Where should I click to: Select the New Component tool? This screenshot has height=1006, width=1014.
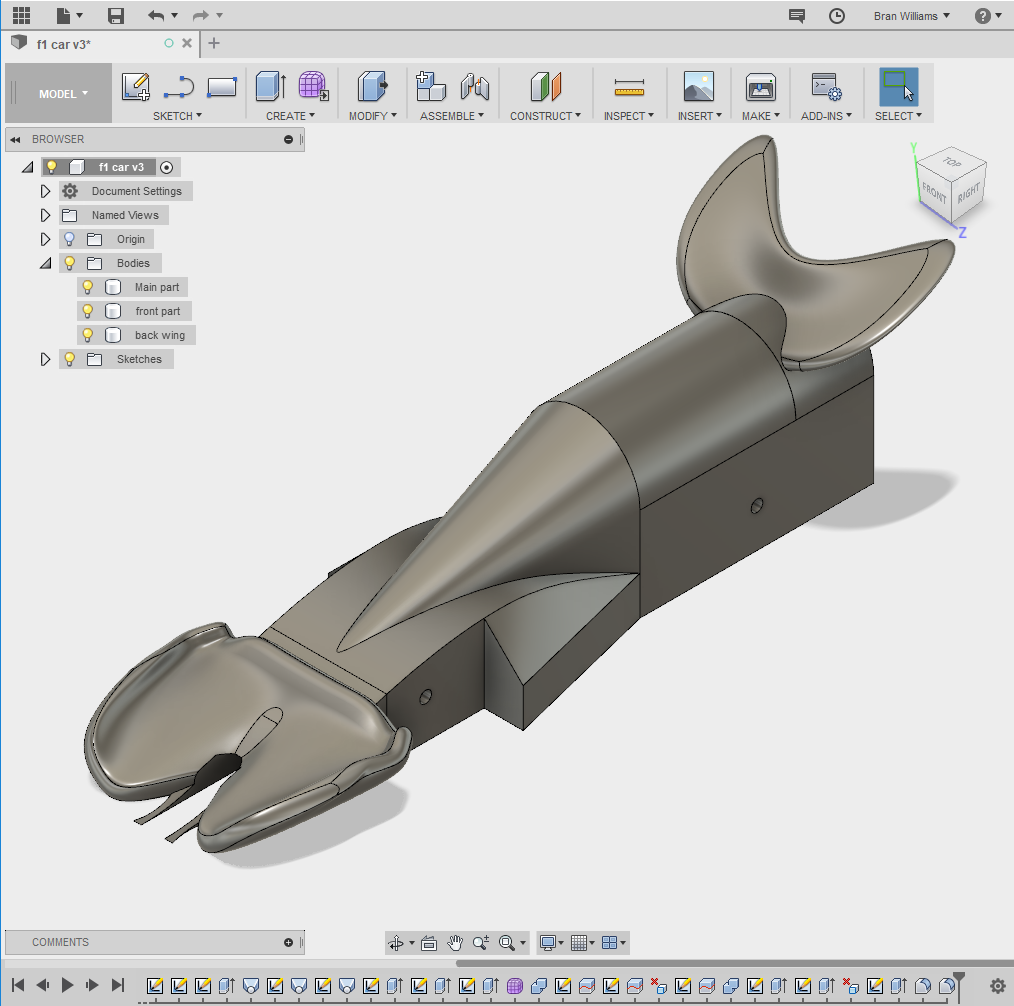(x=430, y=86)
